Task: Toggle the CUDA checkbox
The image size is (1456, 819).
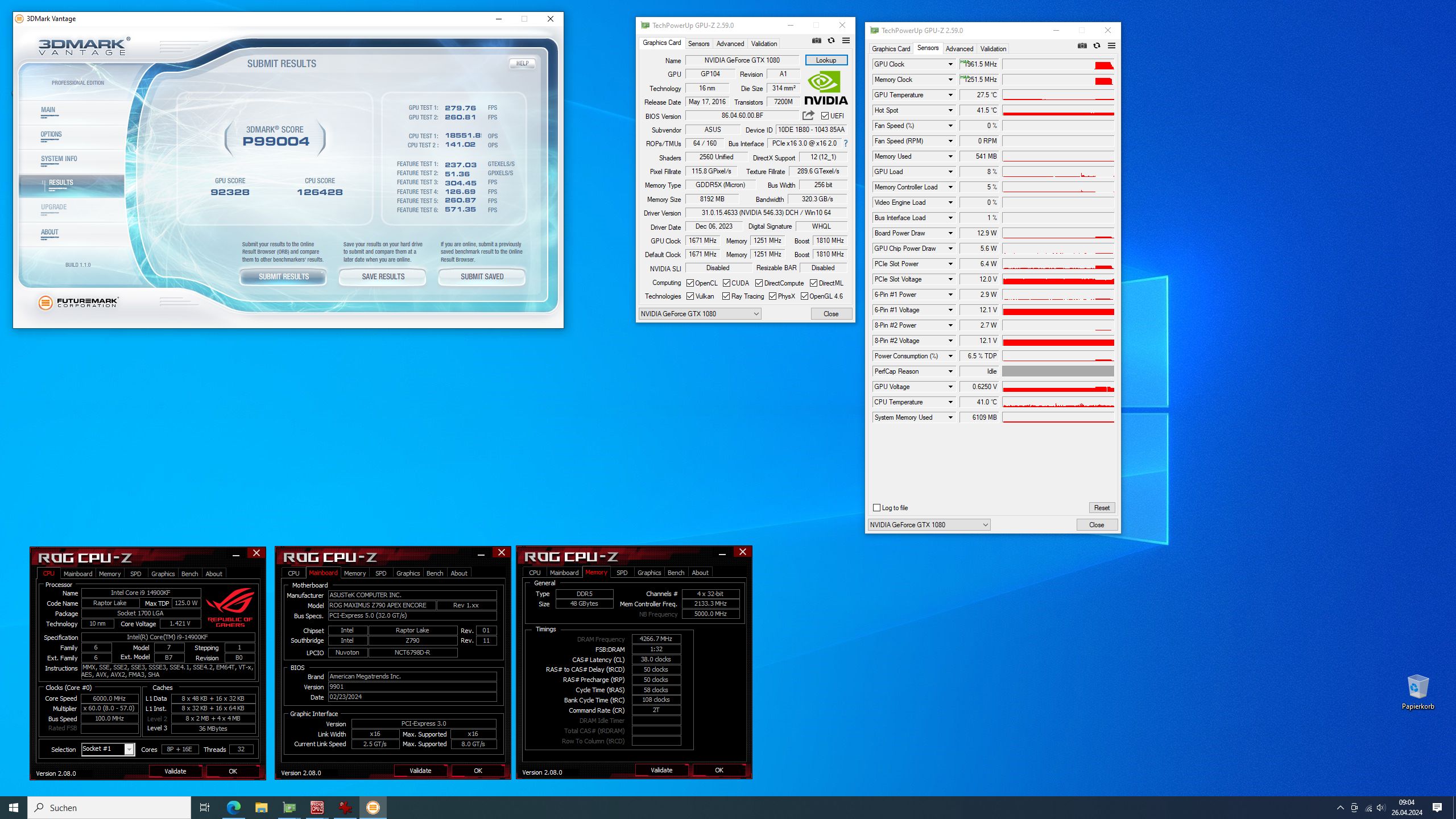Action: (726, 283)
